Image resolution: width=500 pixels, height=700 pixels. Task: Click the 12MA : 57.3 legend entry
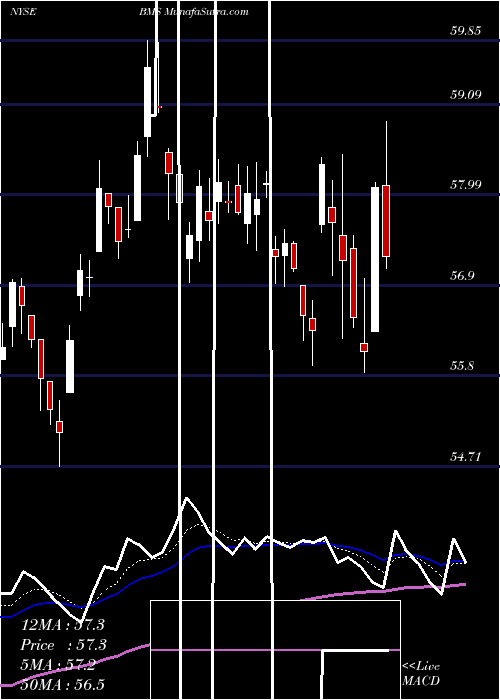click(x=62, y=625)
